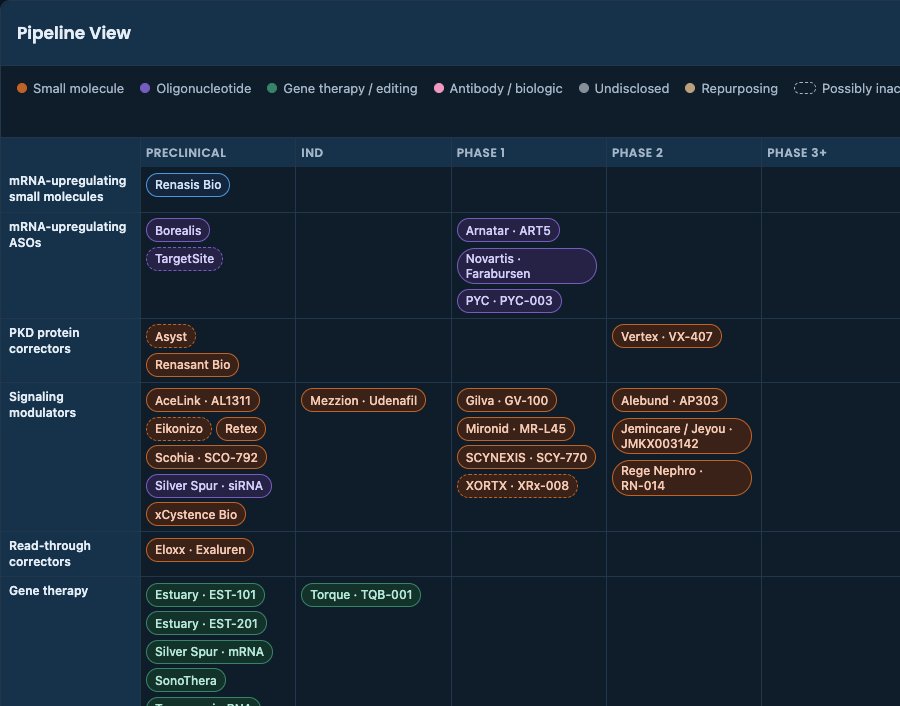Click the mRNA-upregulating small molecules row label

[x=68, y=189]
